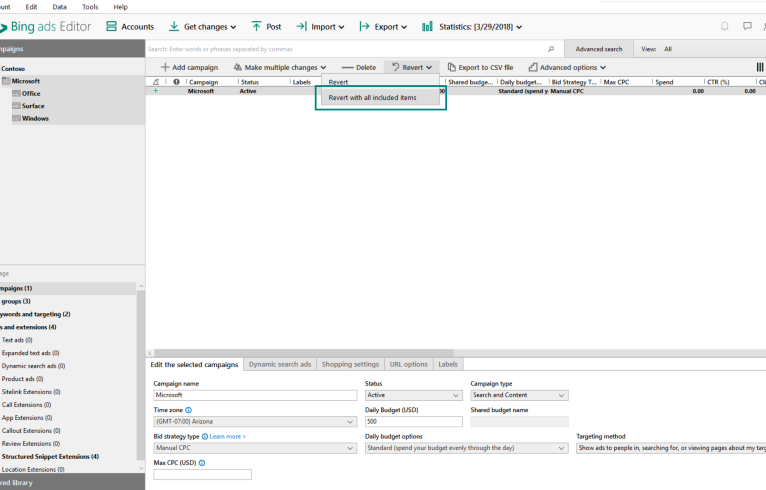Open the URL options tab
This screenshot has width=766, height=490.
(408, 364)
